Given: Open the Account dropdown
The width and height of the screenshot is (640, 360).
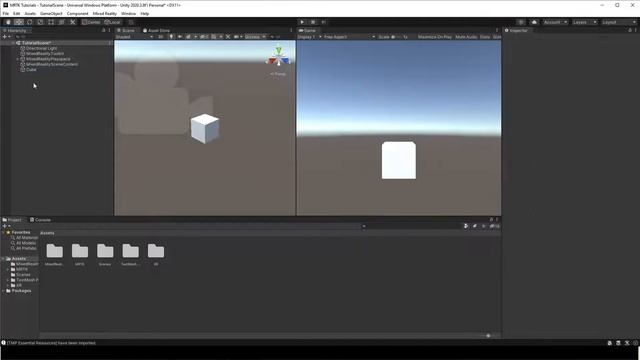Looking at the screenshot, I should (555, 22).
